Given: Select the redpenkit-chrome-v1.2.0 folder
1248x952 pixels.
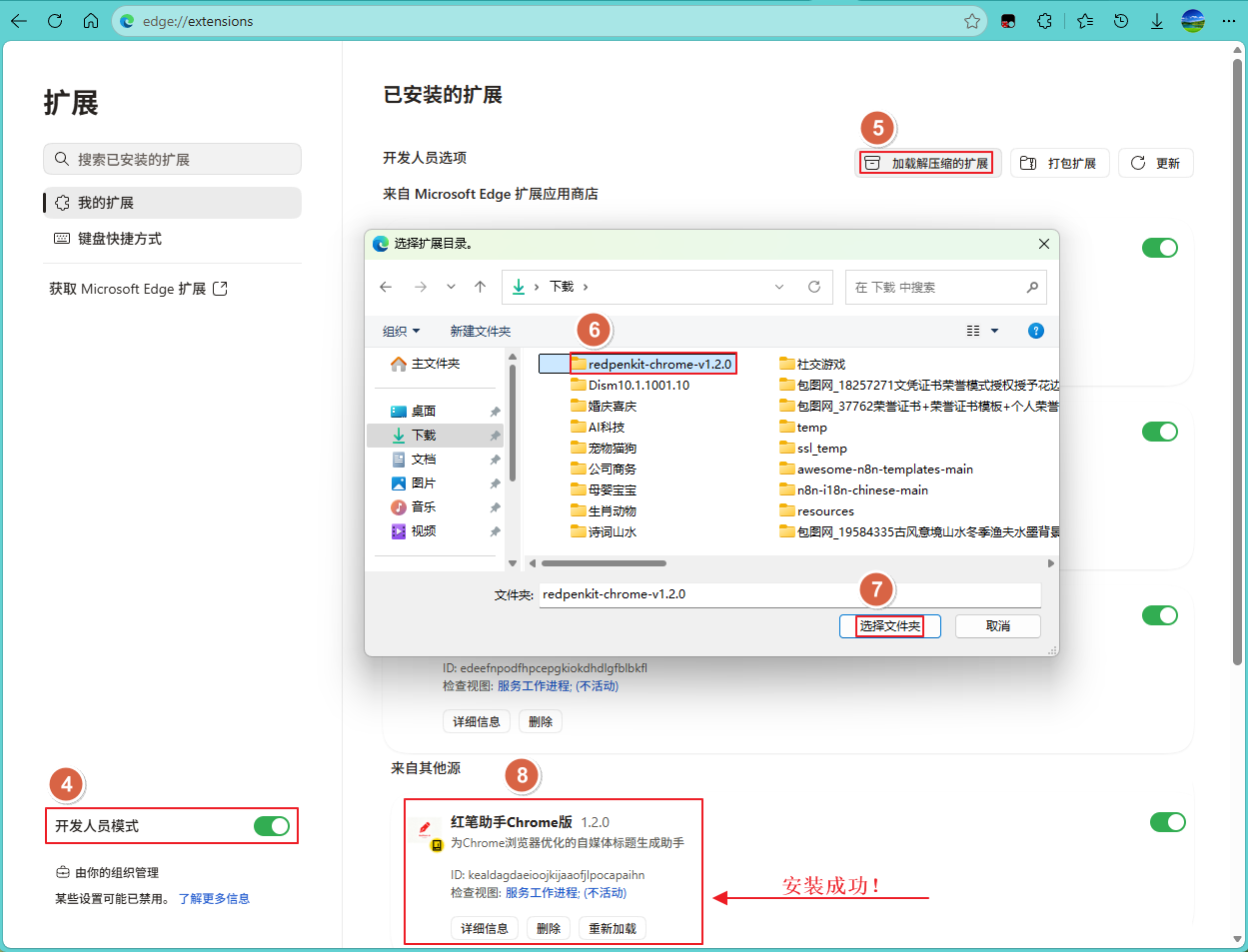Looking at the screenshot, I should 653,364.
